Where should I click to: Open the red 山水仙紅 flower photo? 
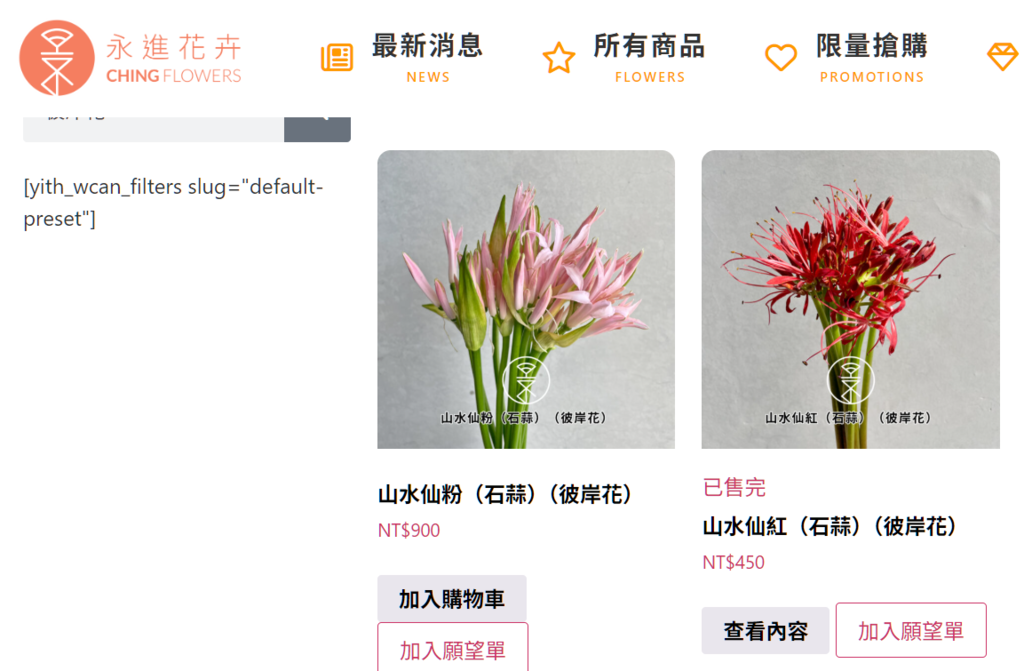coord(850,299)
